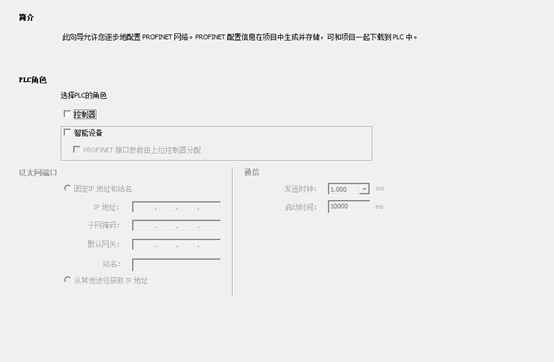The height and width of the screenshot is (362, 554).
Task: Click the 1.000 send clock combo box
Action: pos(349,189)
